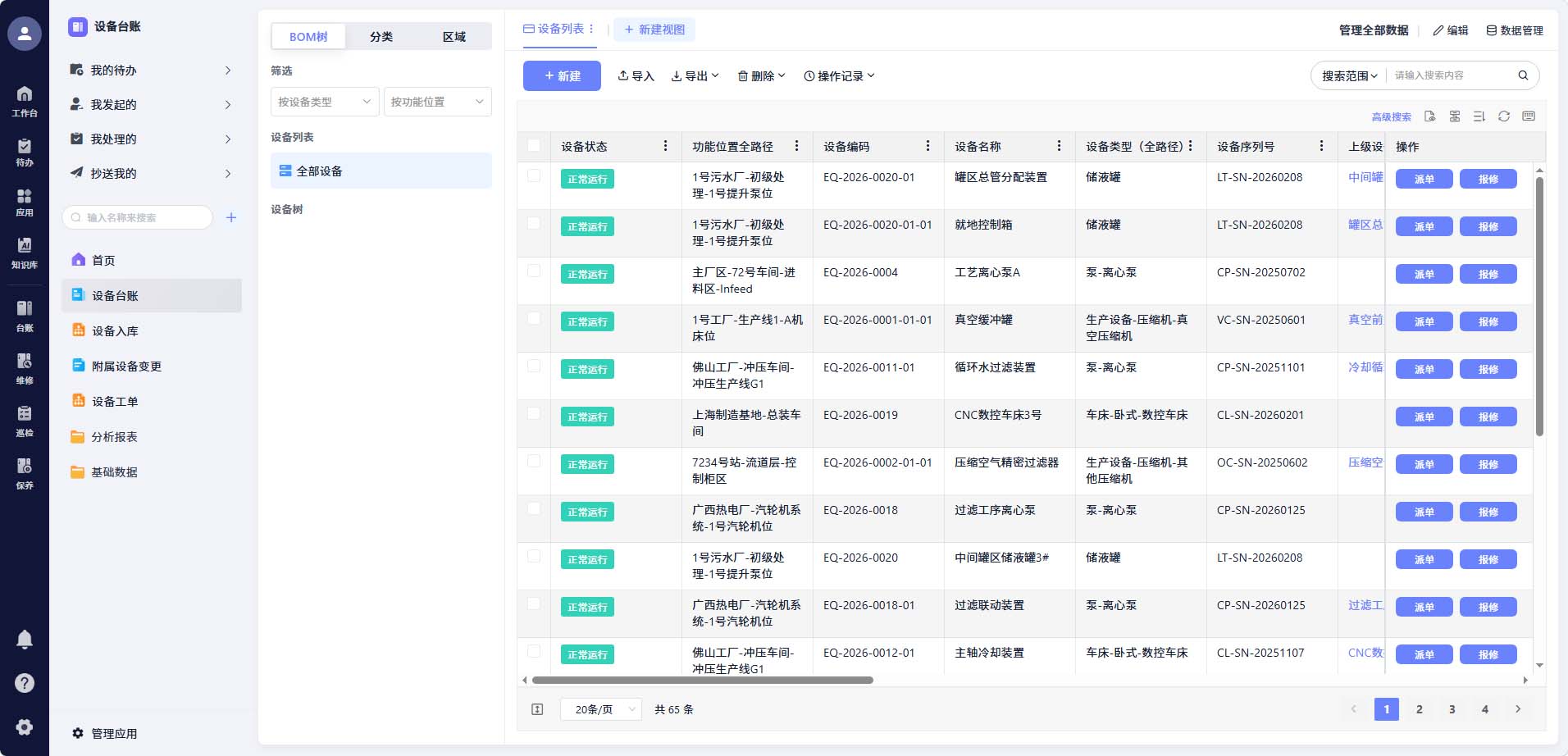Open the 保养 sidebar icon
This screenshot has height=756, width=1568.
tap(25, 473)
